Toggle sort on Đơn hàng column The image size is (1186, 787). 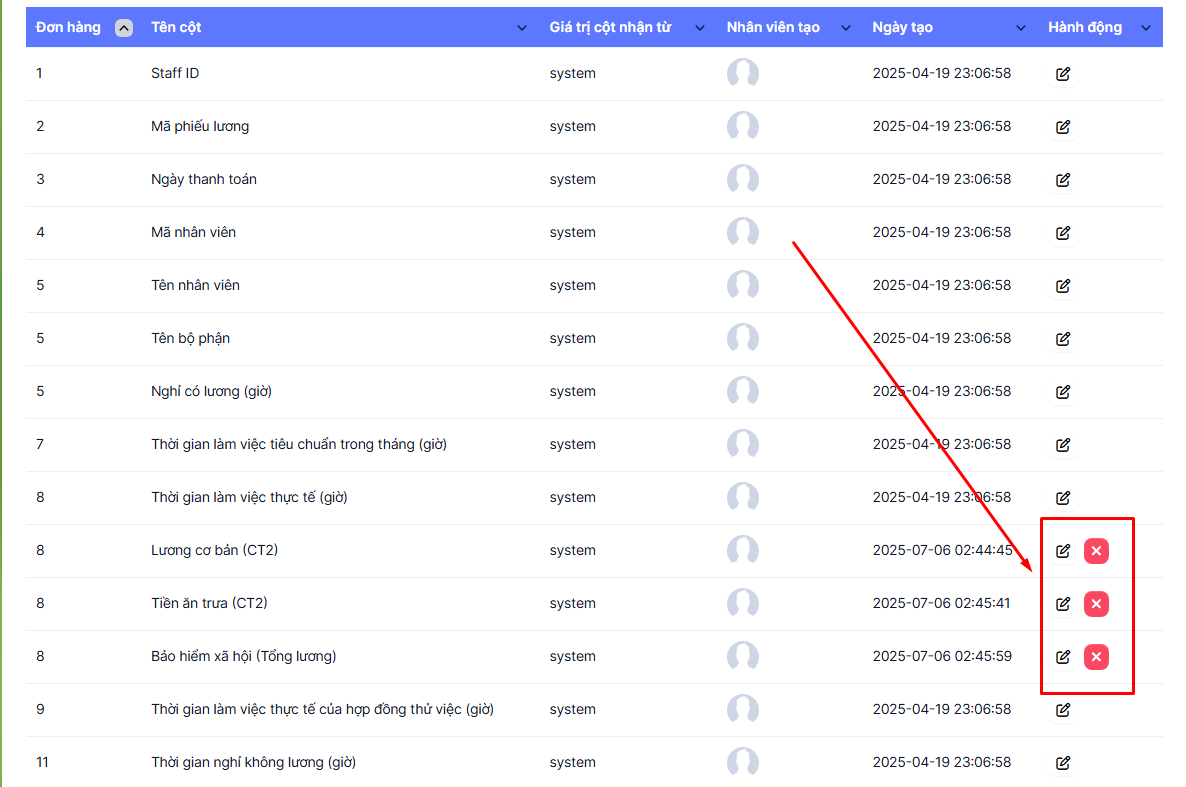point(124,28)
